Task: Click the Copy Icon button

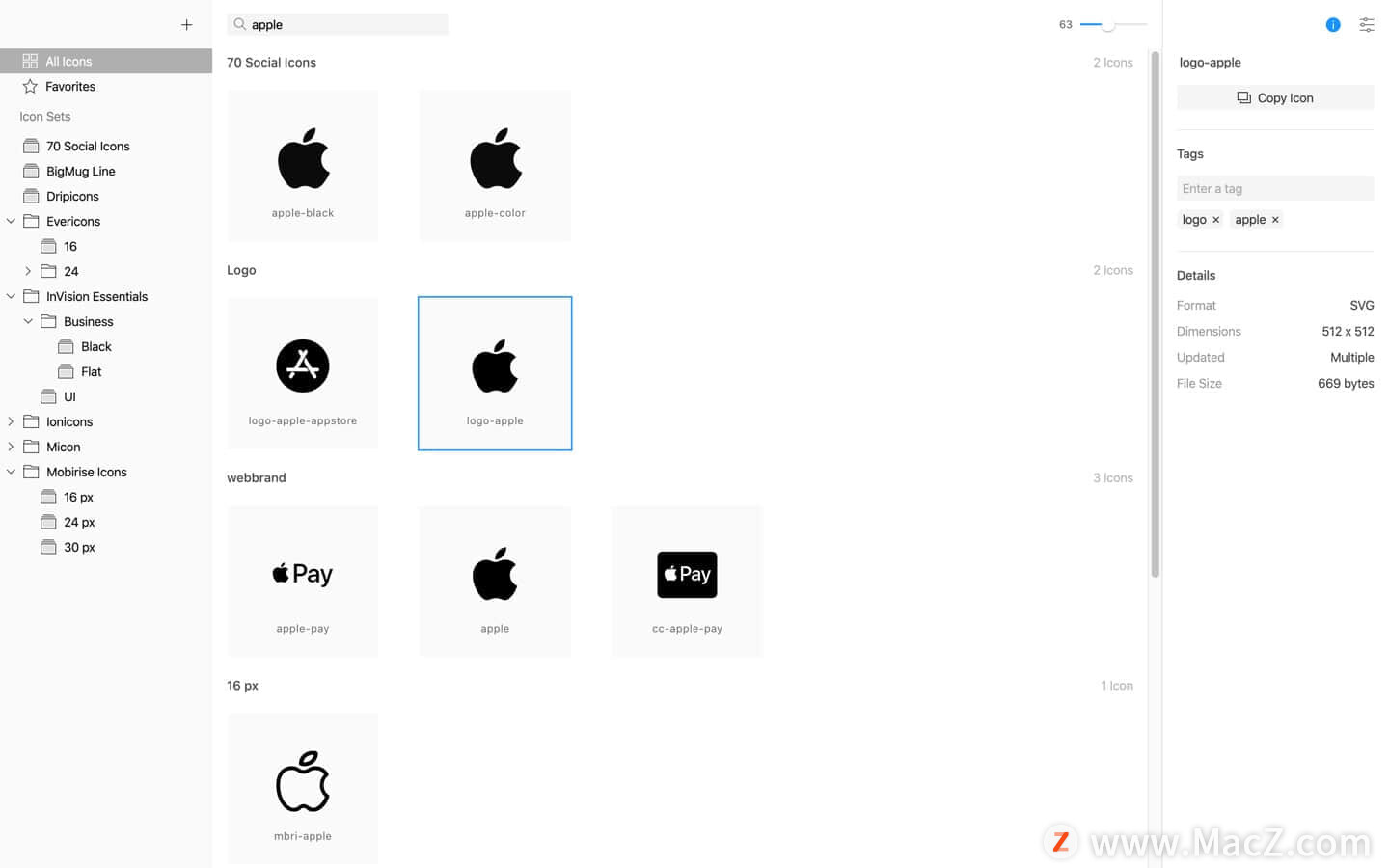Action: coord(1275,97)
